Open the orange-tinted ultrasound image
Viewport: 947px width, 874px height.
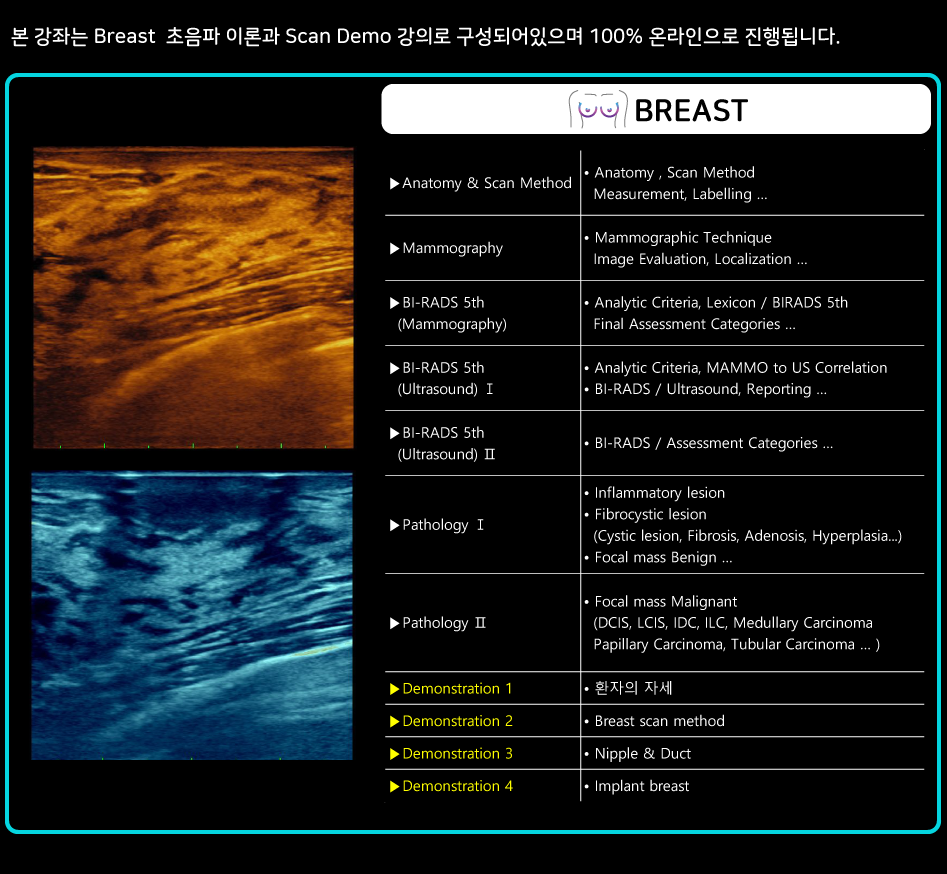(193, 298)
